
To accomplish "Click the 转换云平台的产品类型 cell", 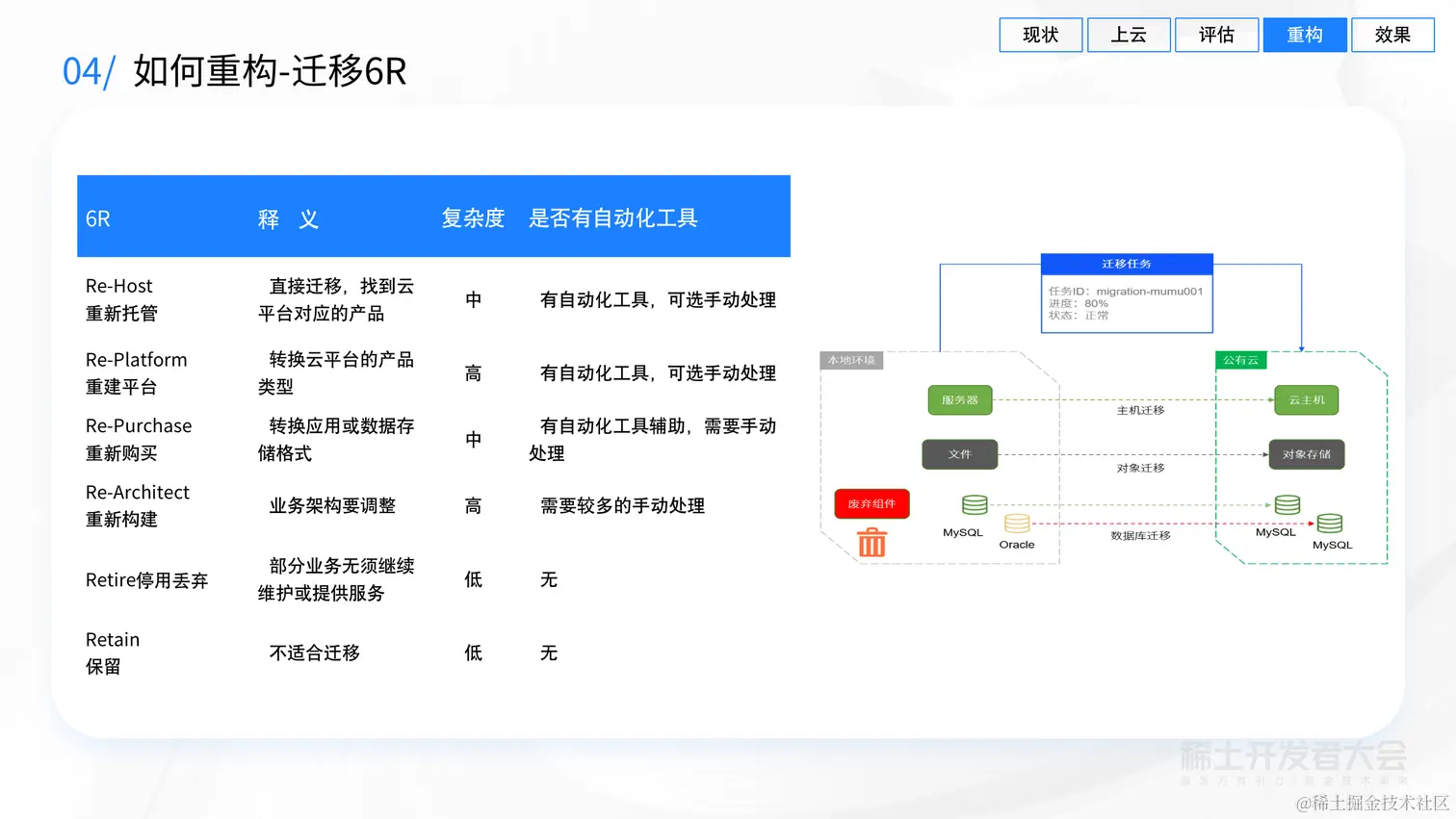I will (x=336, y=373).
